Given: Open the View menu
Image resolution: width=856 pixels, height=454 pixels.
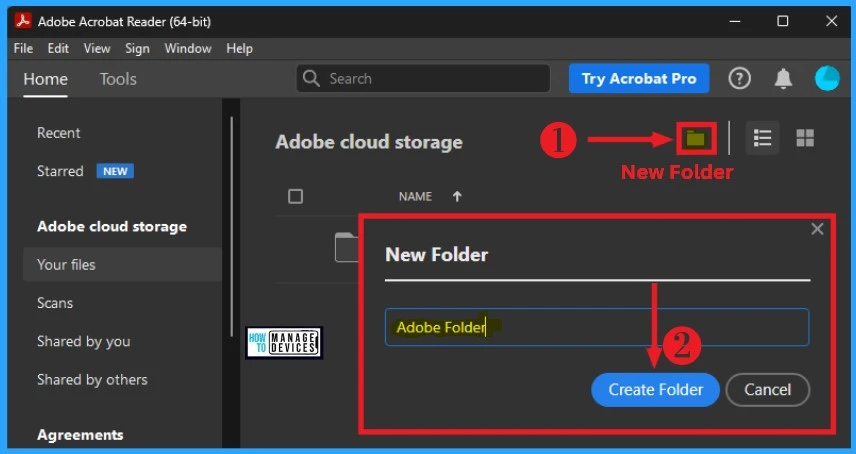Looking at the screenshot, I should coord(97,49).
